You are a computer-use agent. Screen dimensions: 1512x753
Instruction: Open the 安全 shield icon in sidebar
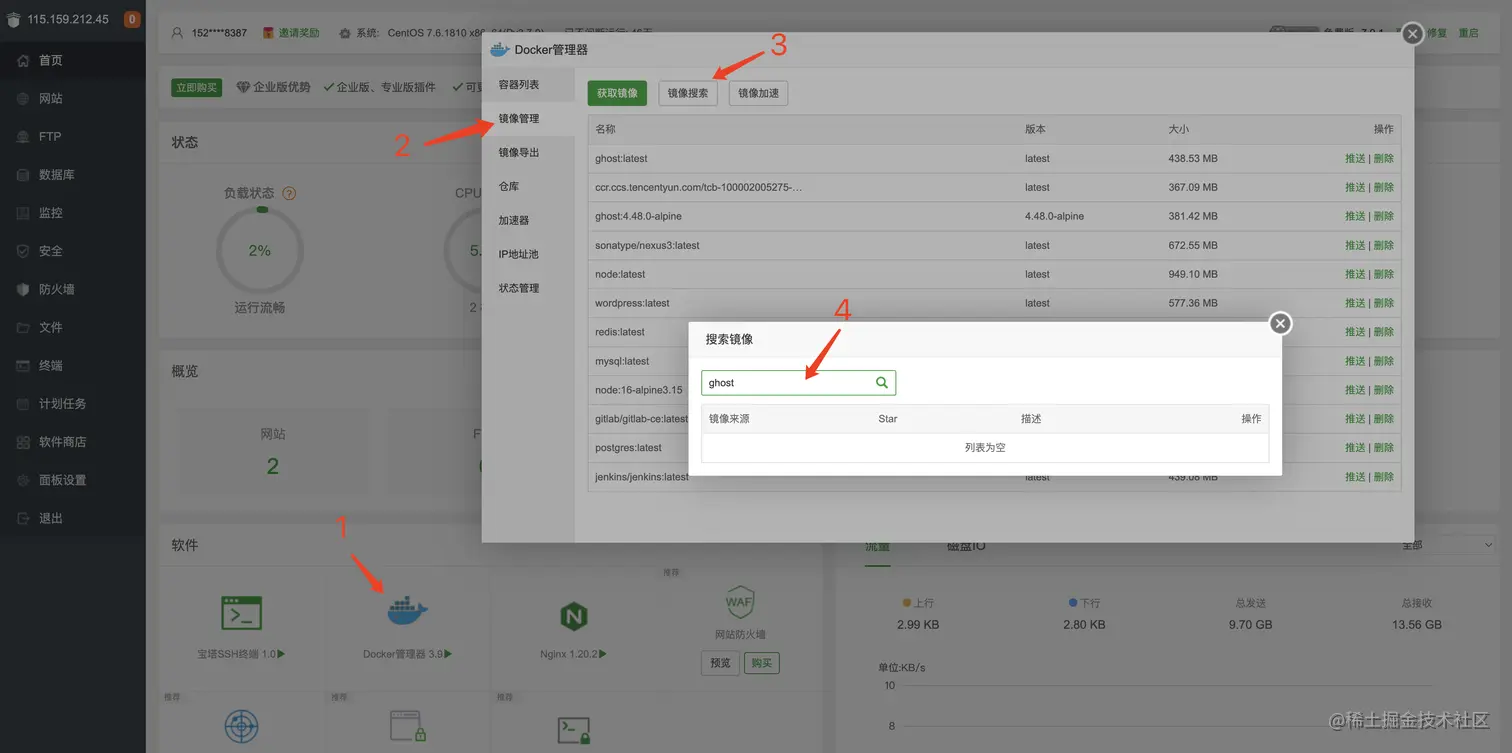coord(22,251)
